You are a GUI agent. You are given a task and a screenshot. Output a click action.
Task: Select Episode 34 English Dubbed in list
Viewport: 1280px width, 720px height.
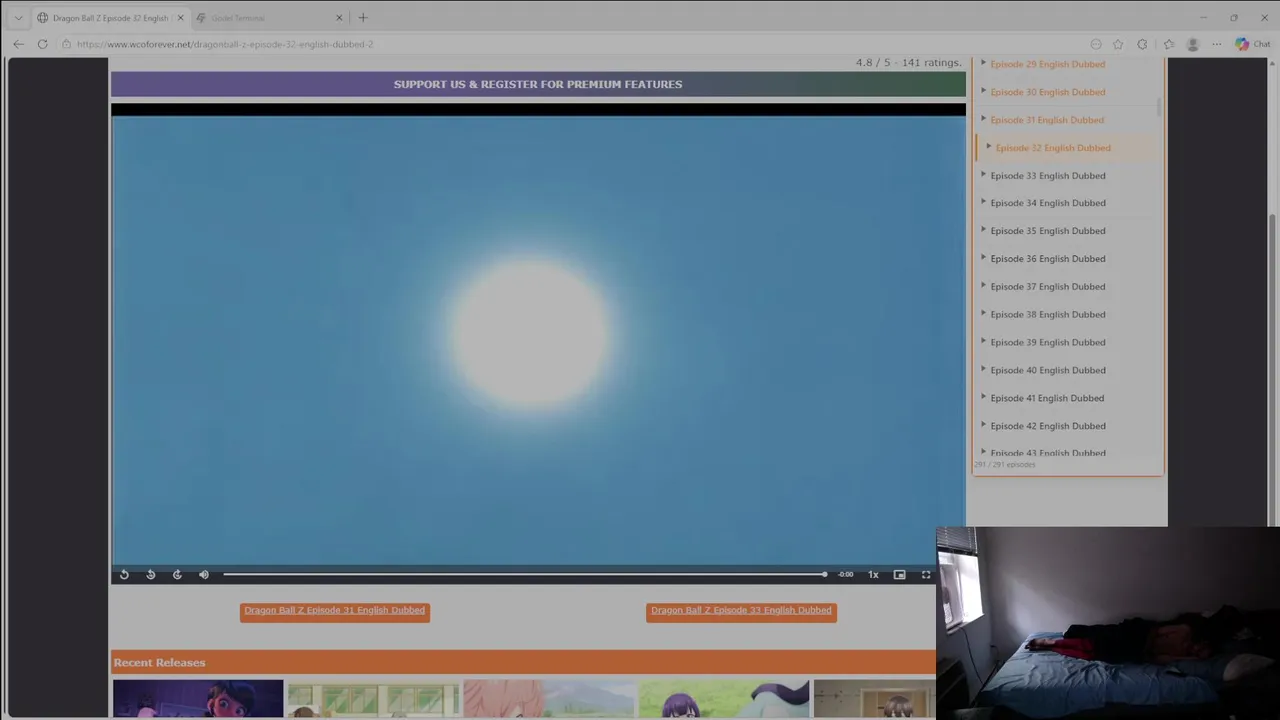tap(1047, 203)
